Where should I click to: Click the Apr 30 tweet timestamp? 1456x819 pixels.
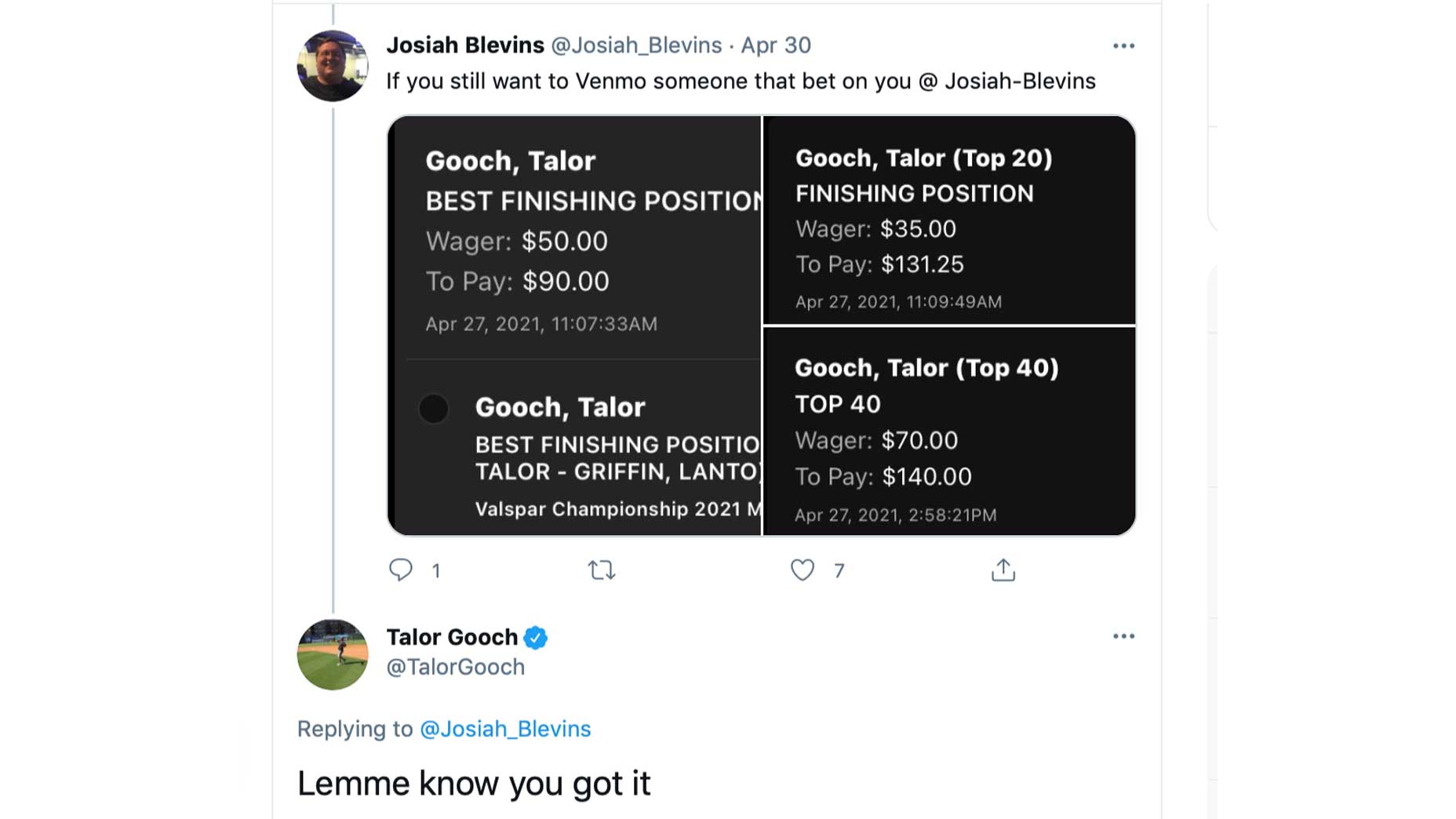[x=776, y=45]
